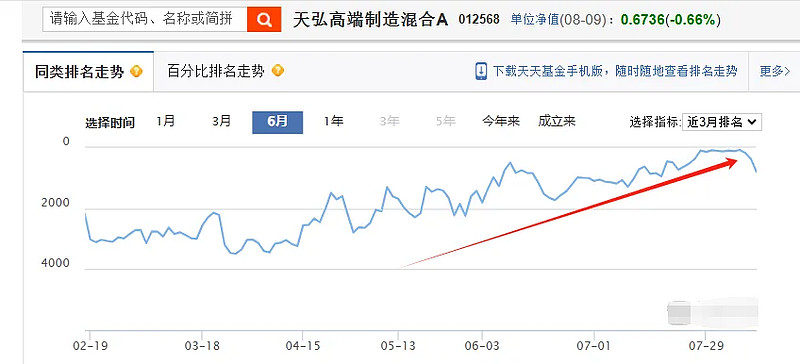
Task: Select the 3月 time range
Action: 222,122
